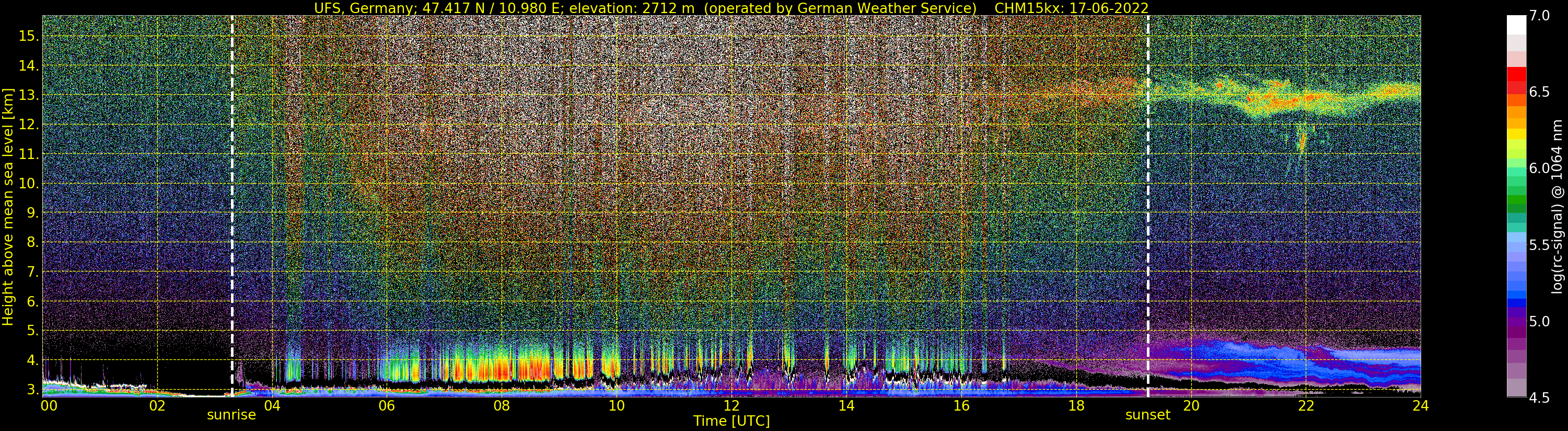Click the '12' time tick label
The width and height of the screenshot is (1568, 431).
pyautogui.click(x=731, y=405)
